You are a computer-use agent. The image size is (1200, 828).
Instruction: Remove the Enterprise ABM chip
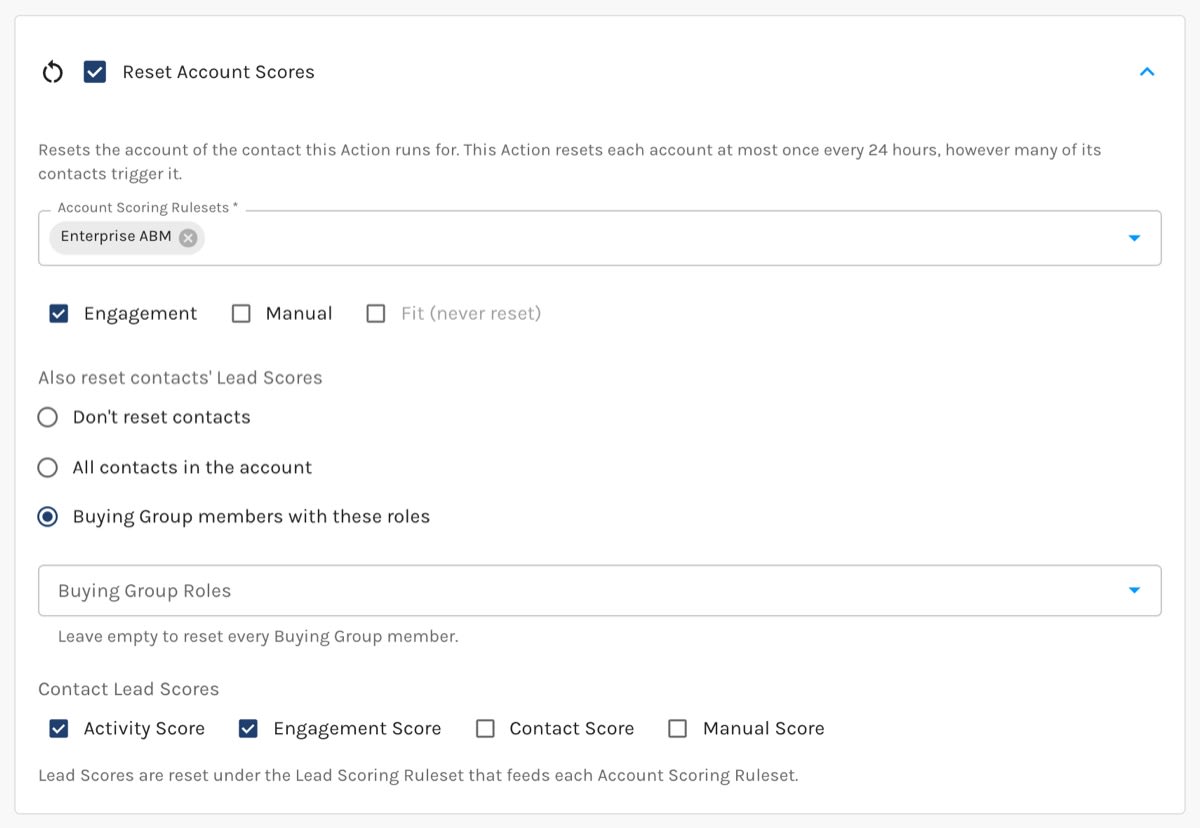[x=188, y=237]
